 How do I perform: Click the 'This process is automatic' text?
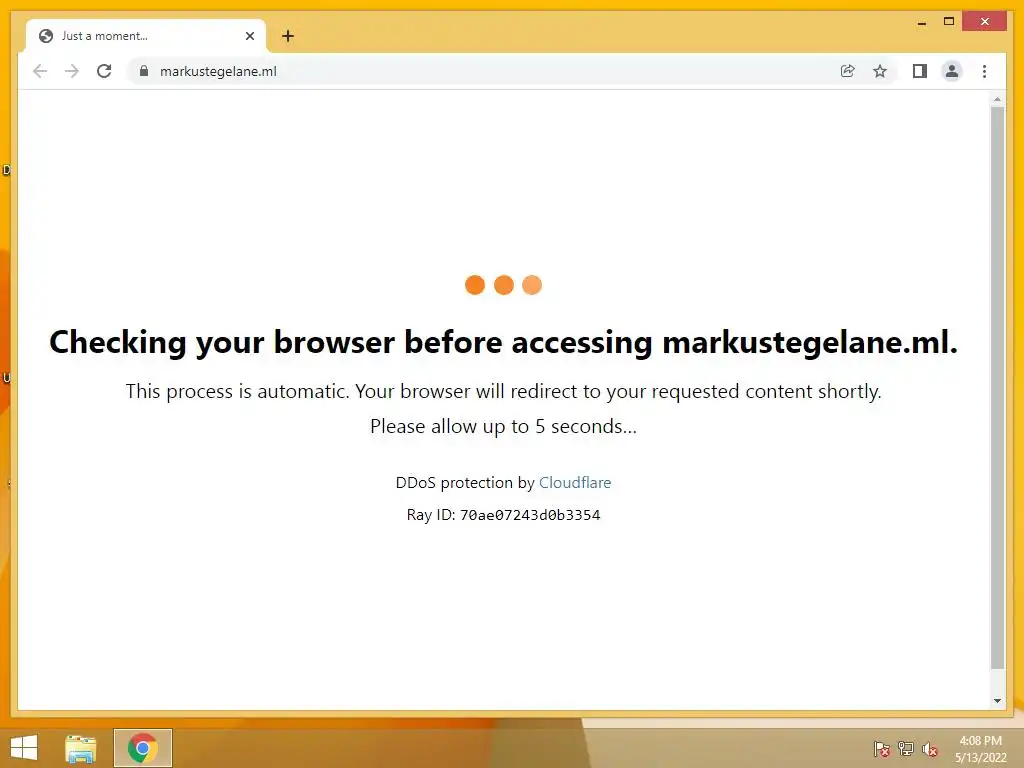(x=504, y=391)
